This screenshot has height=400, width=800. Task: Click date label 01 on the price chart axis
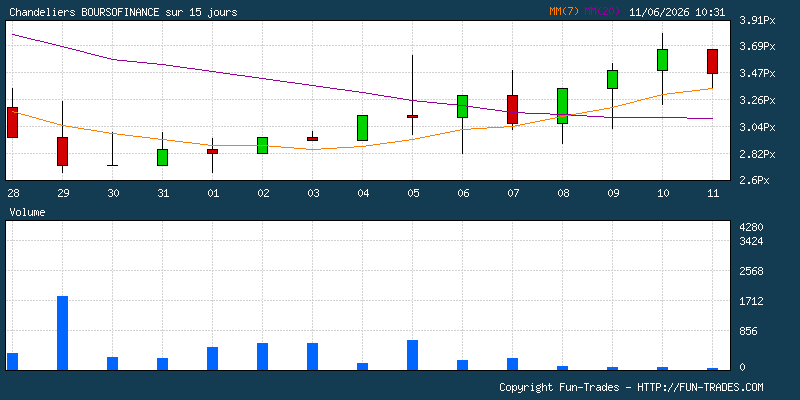tap(213, 193)
